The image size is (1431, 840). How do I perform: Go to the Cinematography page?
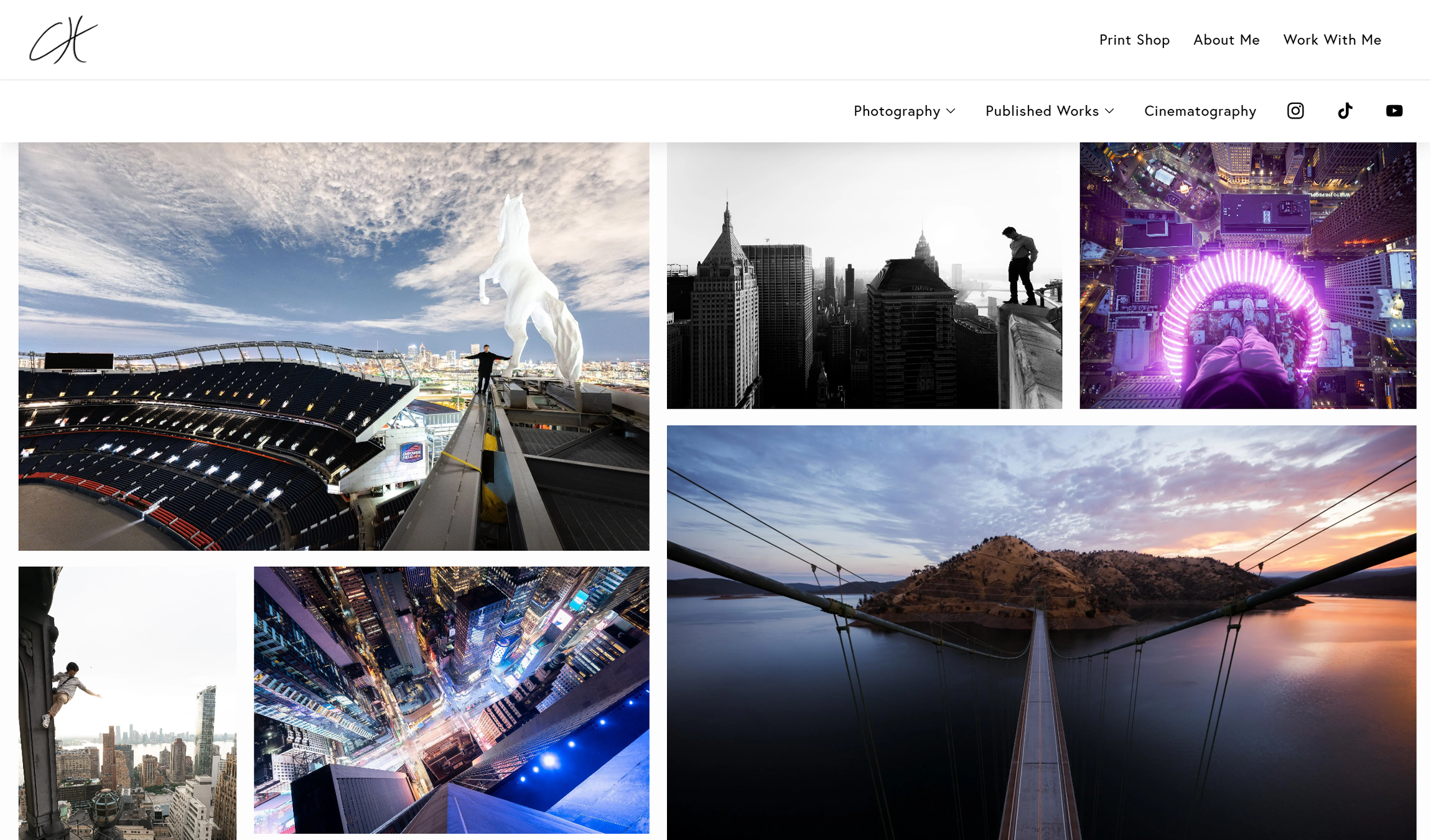[1200, 111]
